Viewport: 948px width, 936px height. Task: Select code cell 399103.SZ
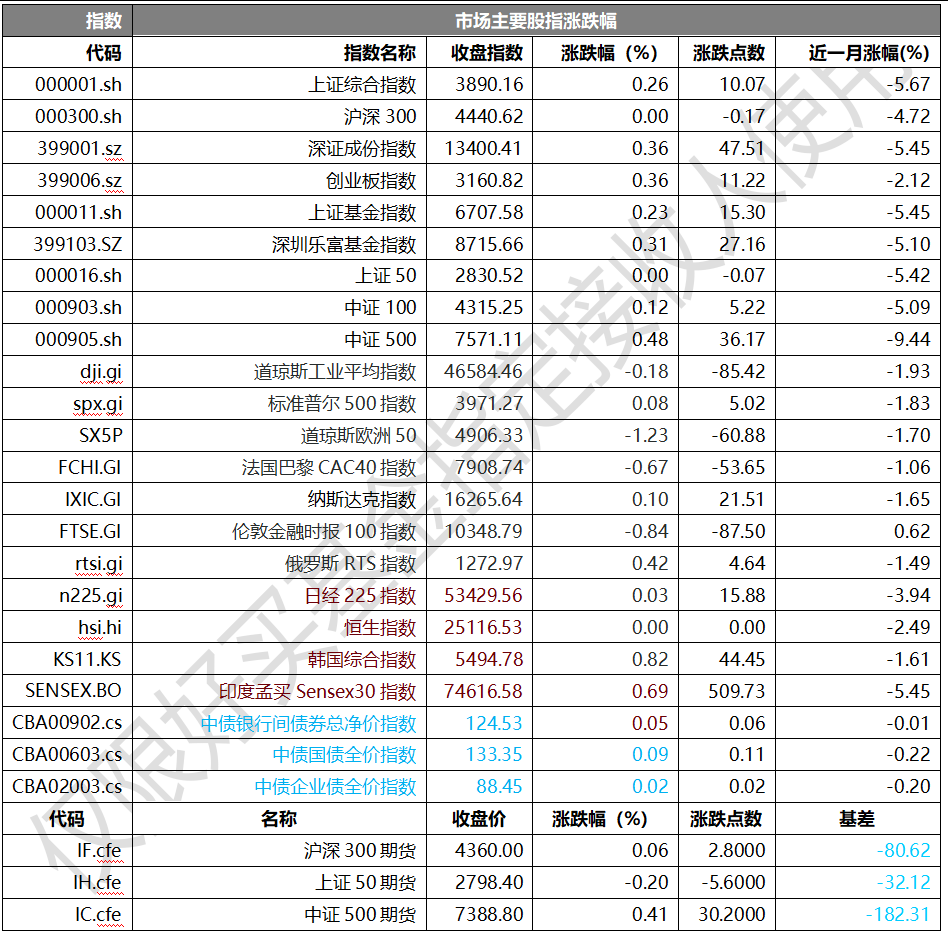click(78, 244)
